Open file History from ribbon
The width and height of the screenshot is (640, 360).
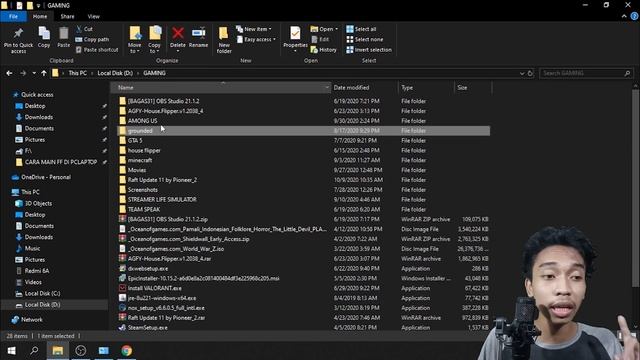(x=324, y=50)
